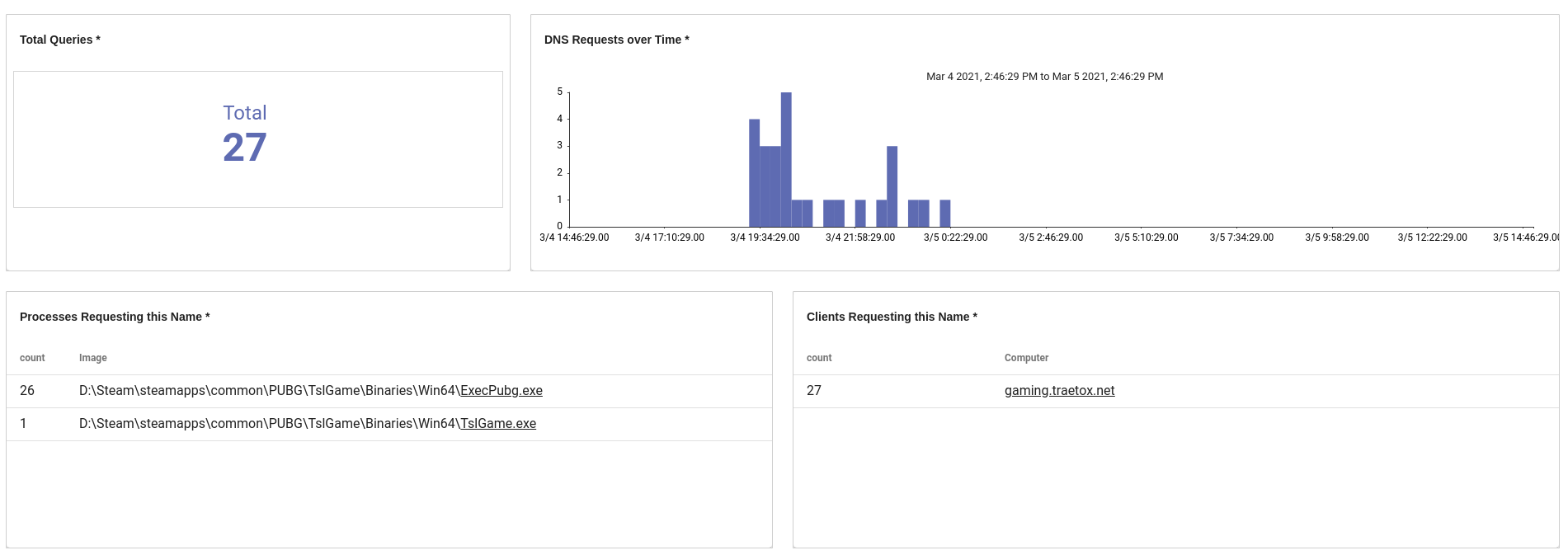Screen dimensions: 1568x555
Task: Click the DNS Requests over Time title
Action: [x=616, y=40]
